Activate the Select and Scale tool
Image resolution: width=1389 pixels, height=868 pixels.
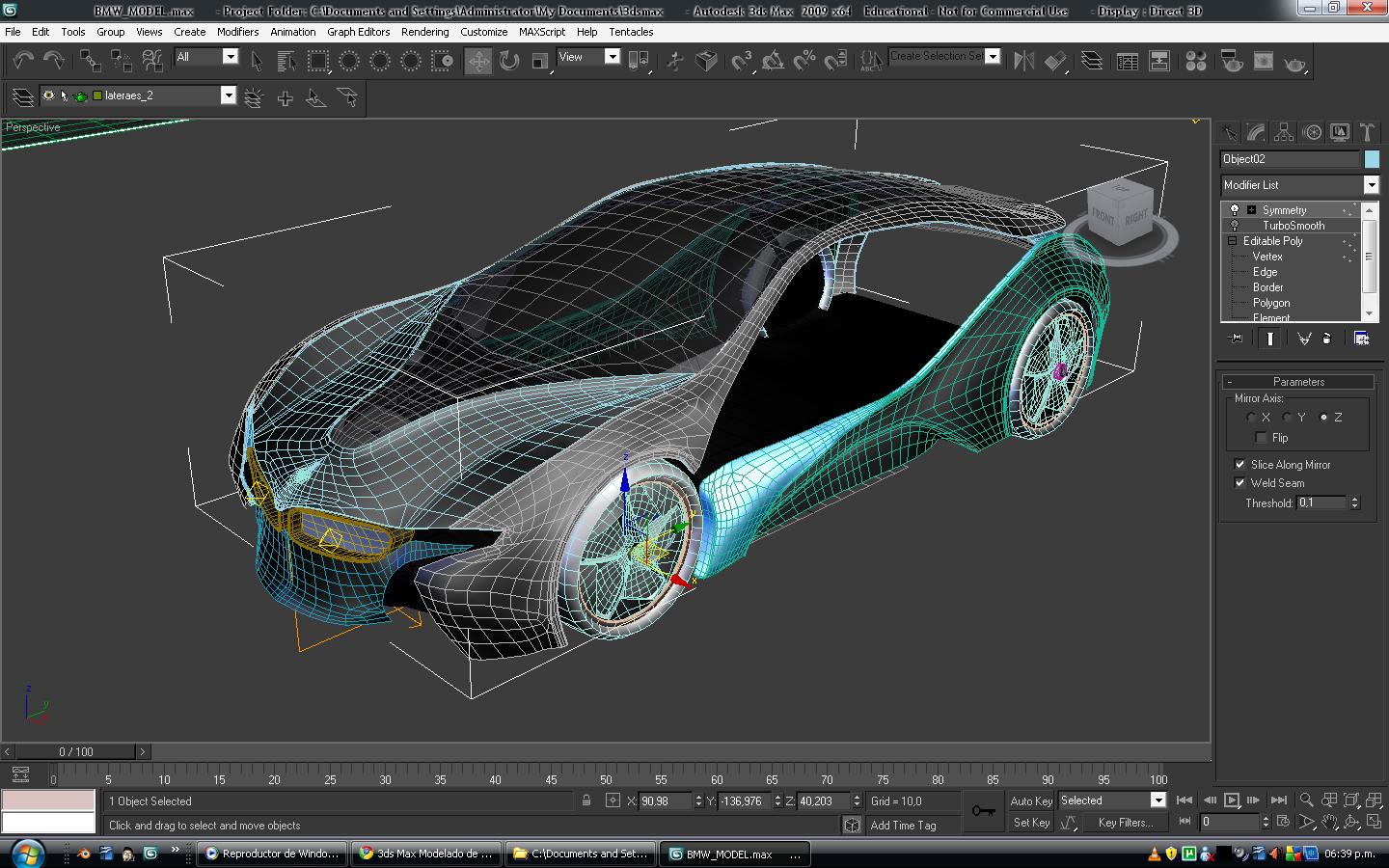(540, 61)
